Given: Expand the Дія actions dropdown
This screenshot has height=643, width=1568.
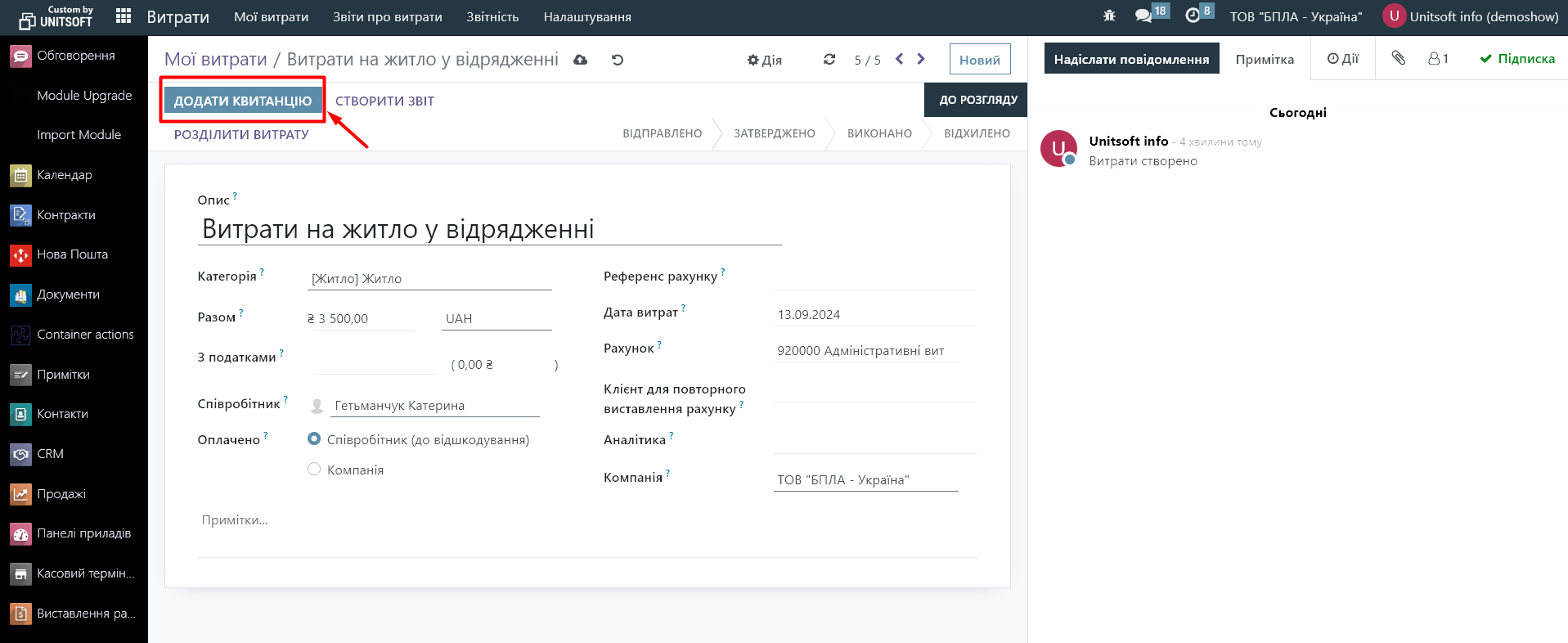Looking at the screenshot, I should coord(765,60).
